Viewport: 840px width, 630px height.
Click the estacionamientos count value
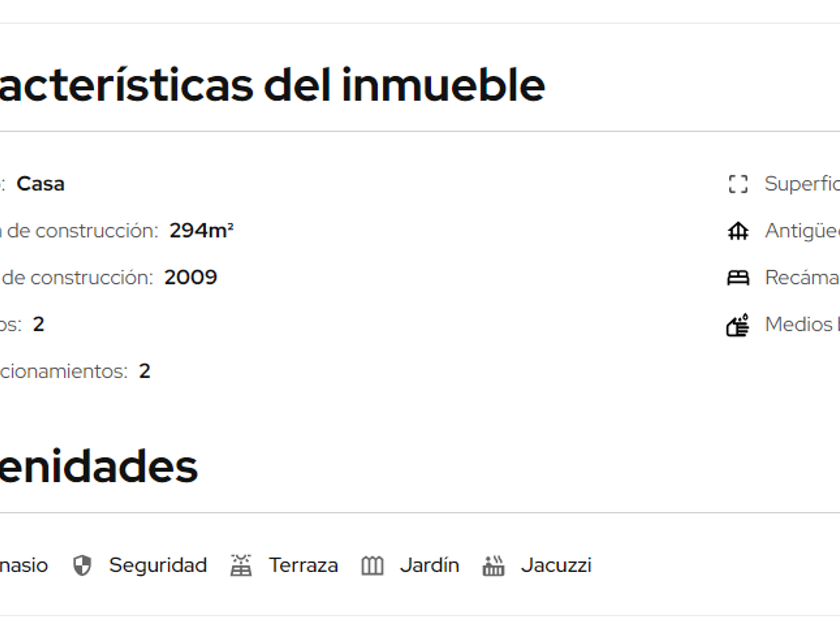click(x=145, y=372)
